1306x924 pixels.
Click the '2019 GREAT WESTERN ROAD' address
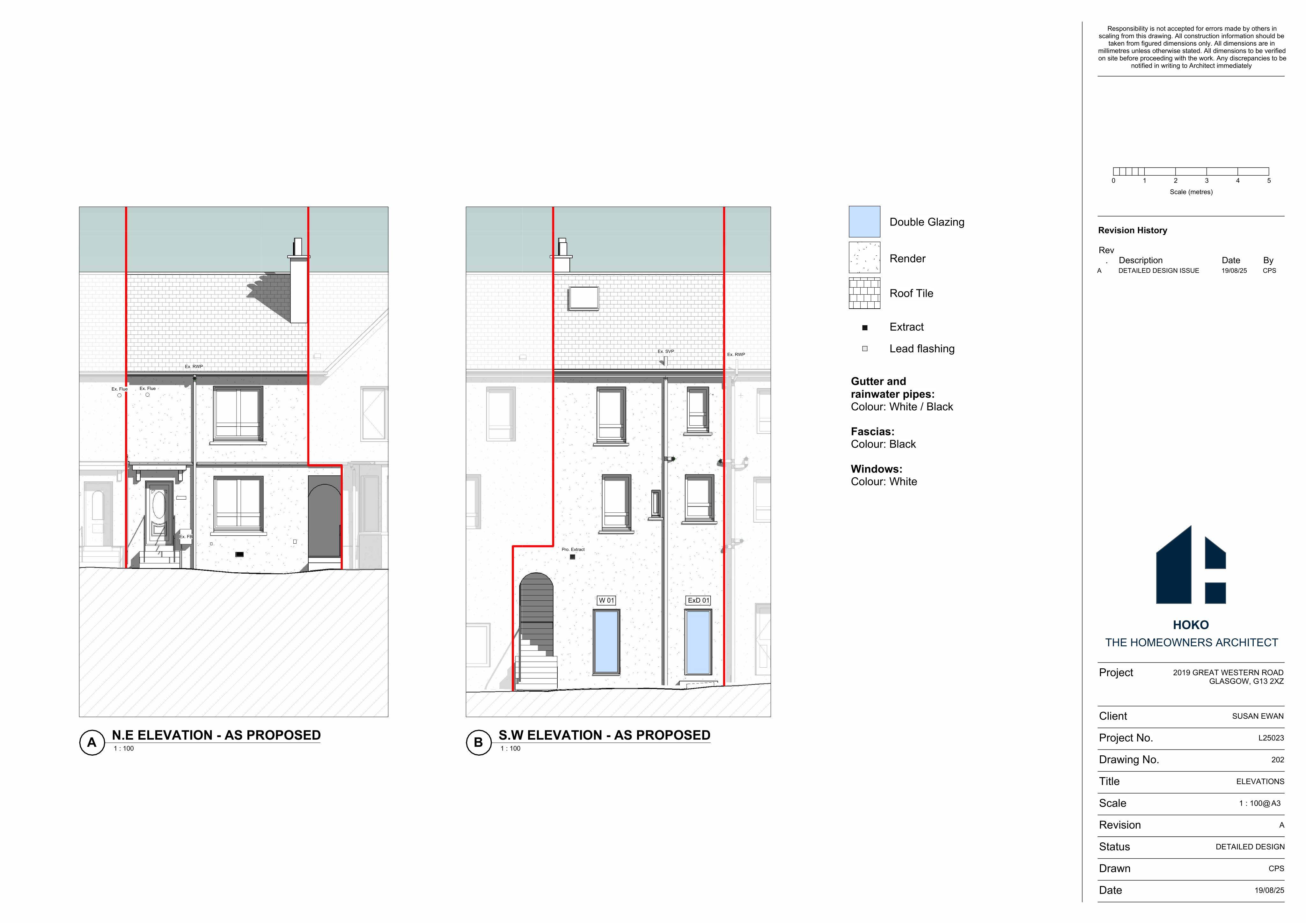(1228, 672)
